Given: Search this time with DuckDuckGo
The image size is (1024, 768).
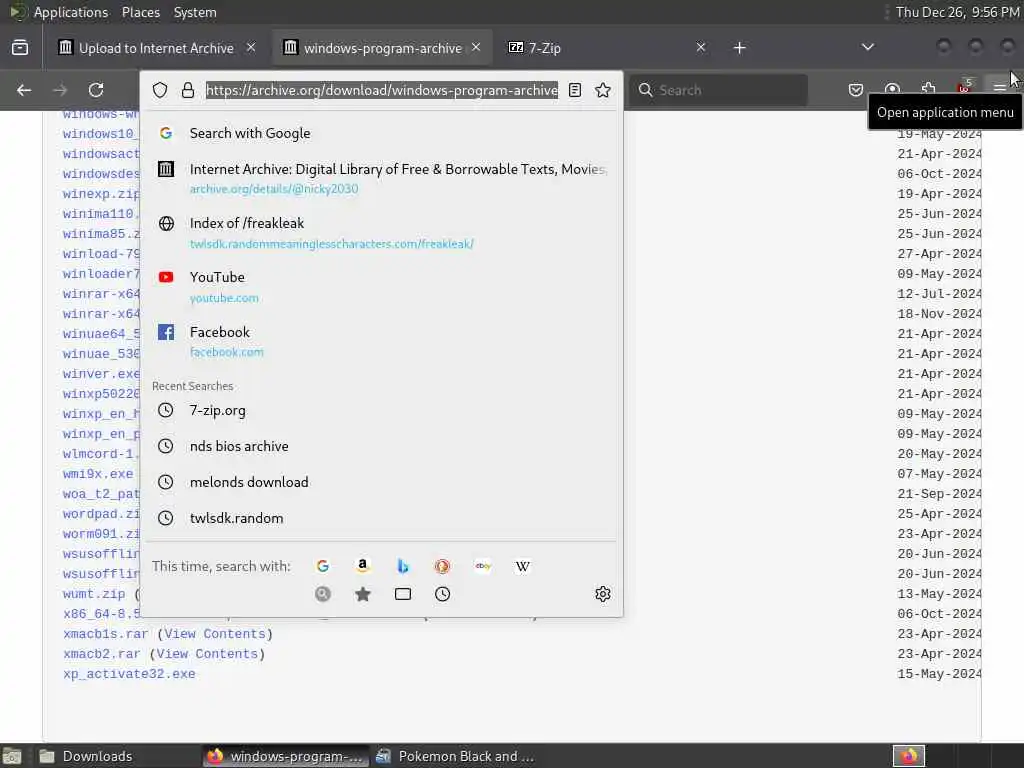Looking at the screenshot, I should tap(443, 566).
